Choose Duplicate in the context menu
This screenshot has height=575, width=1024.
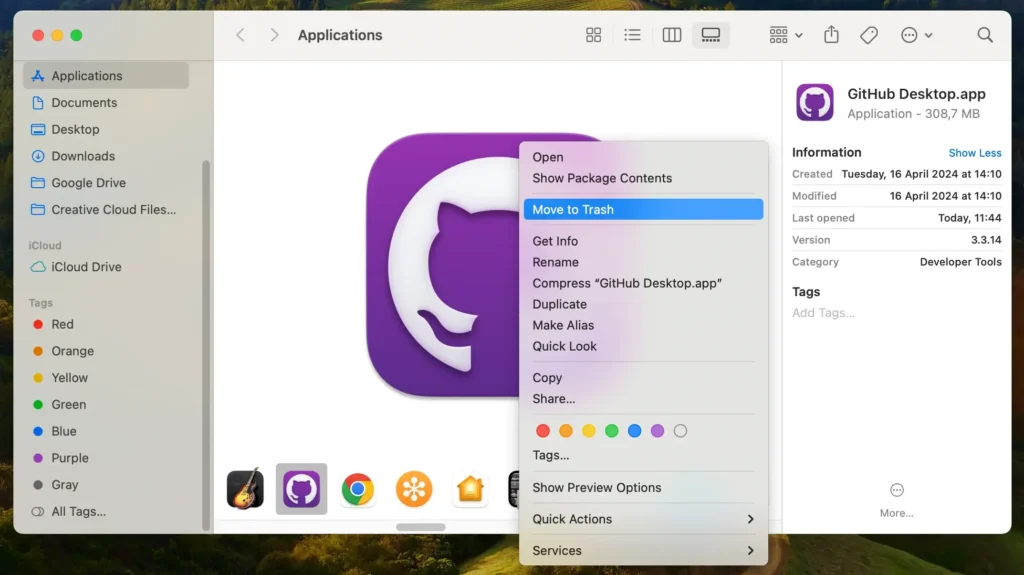(x=643, y=304)
